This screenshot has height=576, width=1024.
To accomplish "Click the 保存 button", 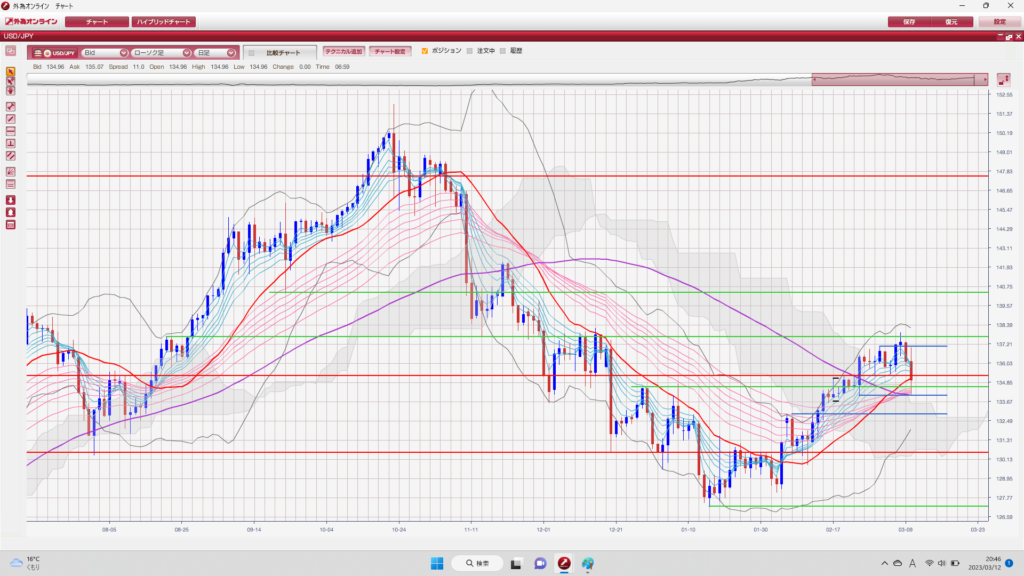I will [909, 22].
